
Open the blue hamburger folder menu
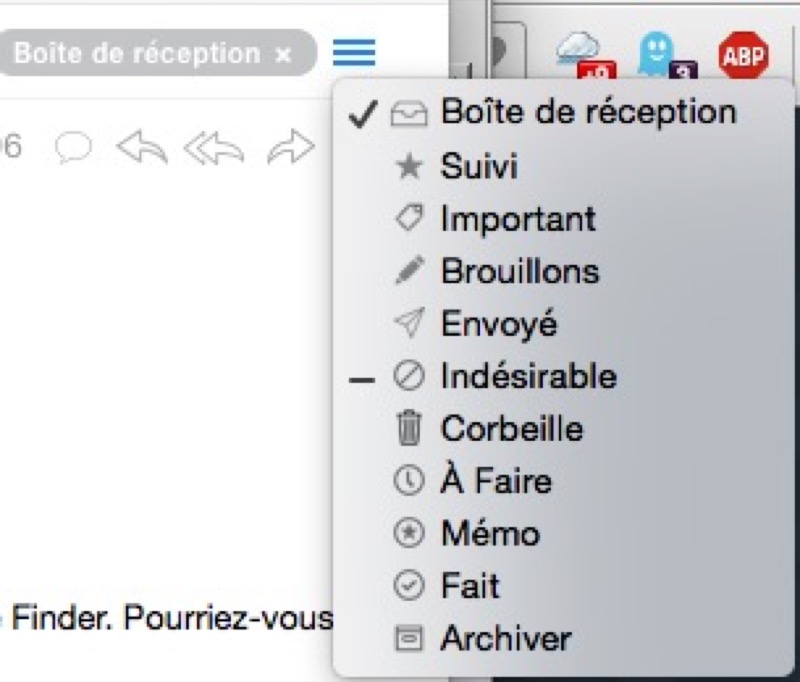click(x=354, y=51)
